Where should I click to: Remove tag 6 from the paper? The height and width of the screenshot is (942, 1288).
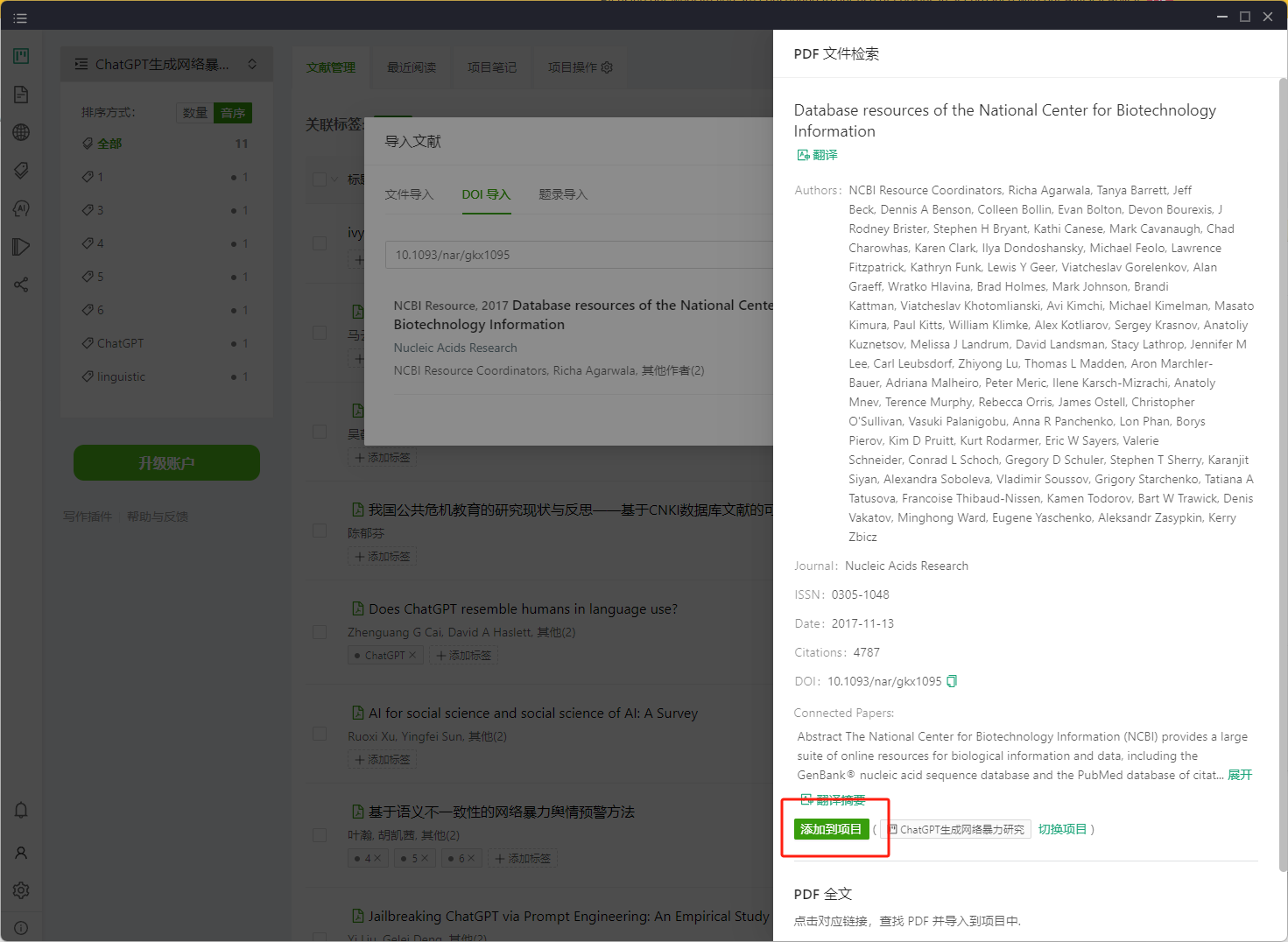472,858
